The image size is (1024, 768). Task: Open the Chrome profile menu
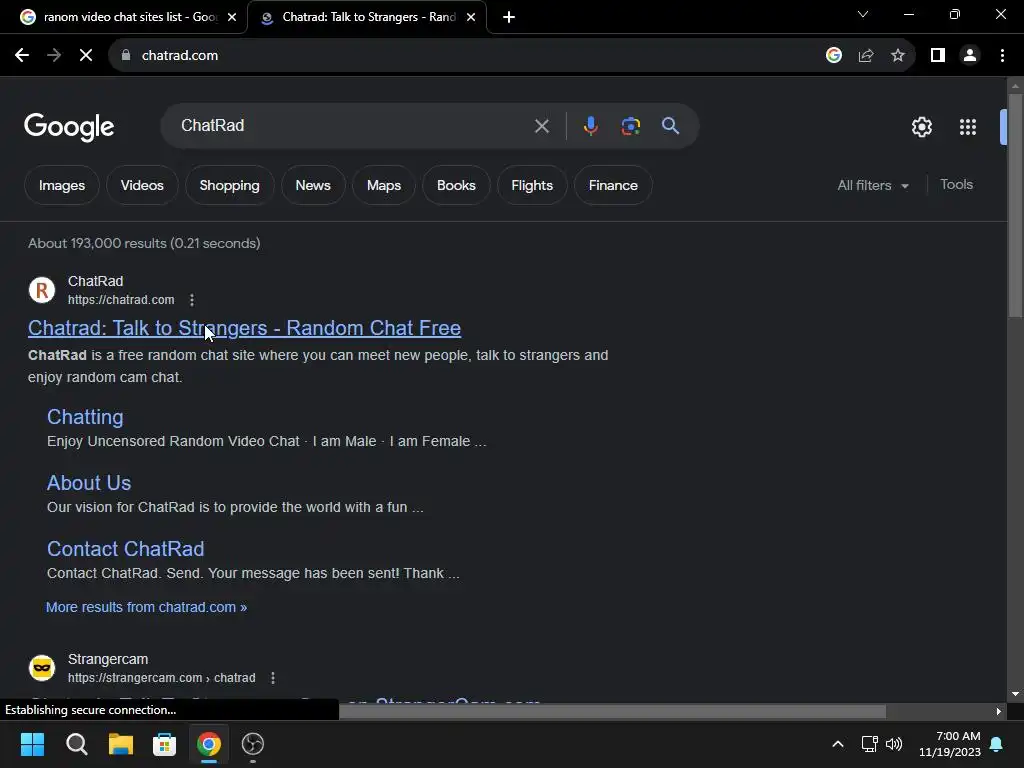click(x=970, y=56)
